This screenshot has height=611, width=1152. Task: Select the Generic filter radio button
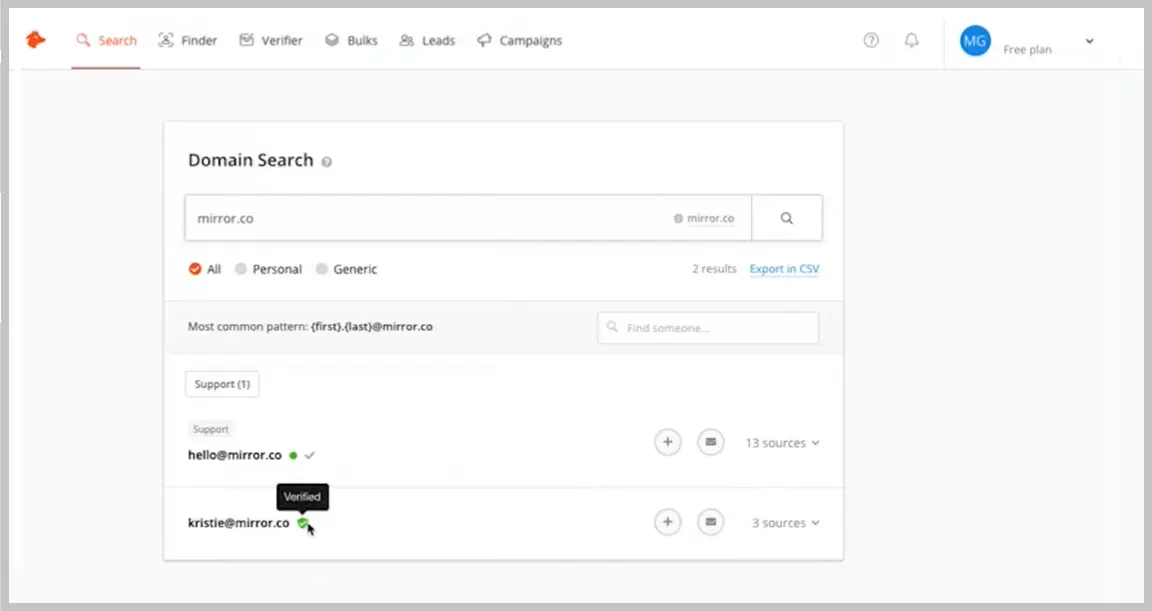point(321,269)
